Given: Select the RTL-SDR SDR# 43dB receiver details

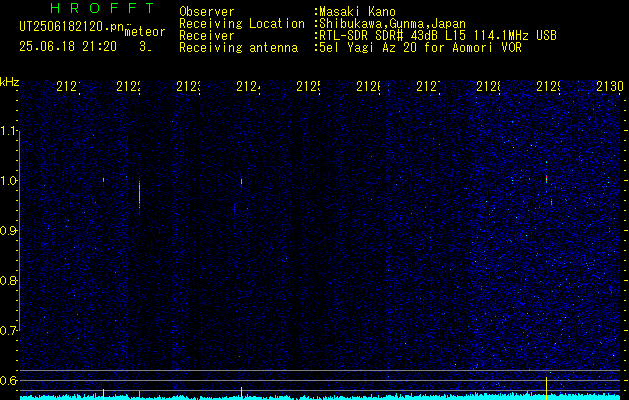Looking at the screenshot, I should point(438,36).
